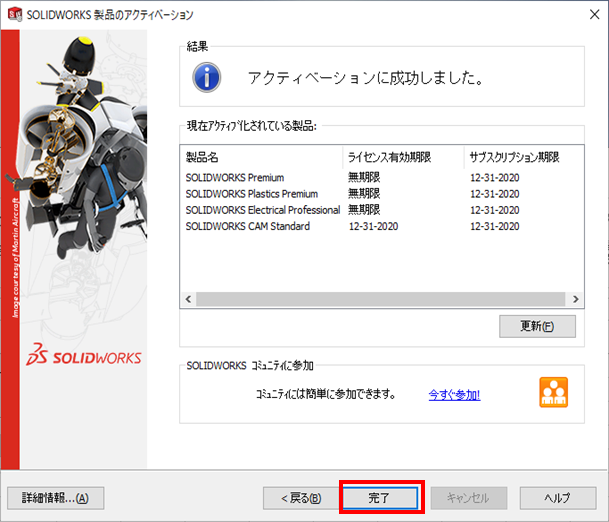Click CAM Standard license date 12-31-2020
609x522 pixels.
pos(373,226)
